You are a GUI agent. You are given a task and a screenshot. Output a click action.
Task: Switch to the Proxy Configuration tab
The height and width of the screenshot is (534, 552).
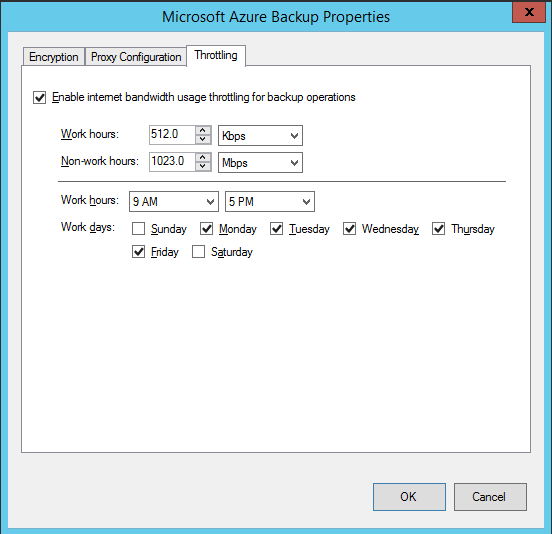click(x=136, y=57)
